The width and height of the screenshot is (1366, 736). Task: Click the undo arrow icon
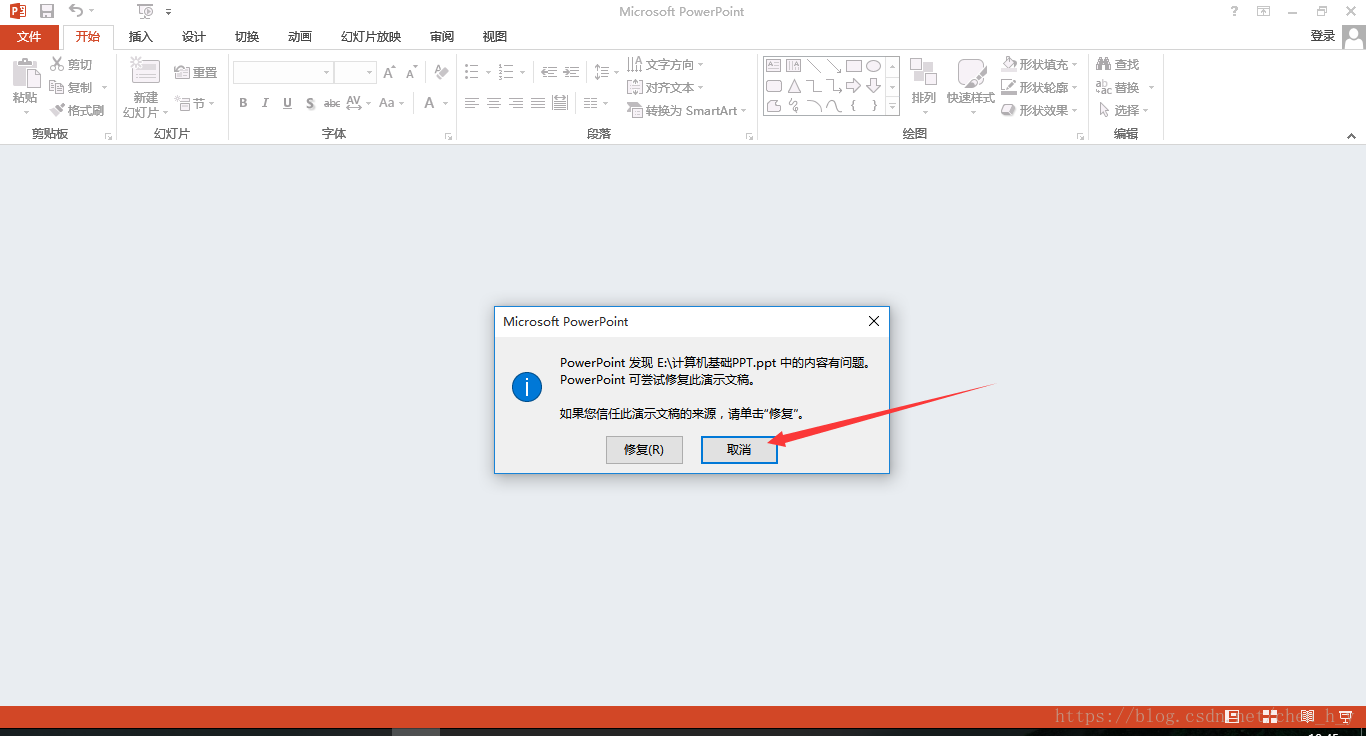coord(76,11)
